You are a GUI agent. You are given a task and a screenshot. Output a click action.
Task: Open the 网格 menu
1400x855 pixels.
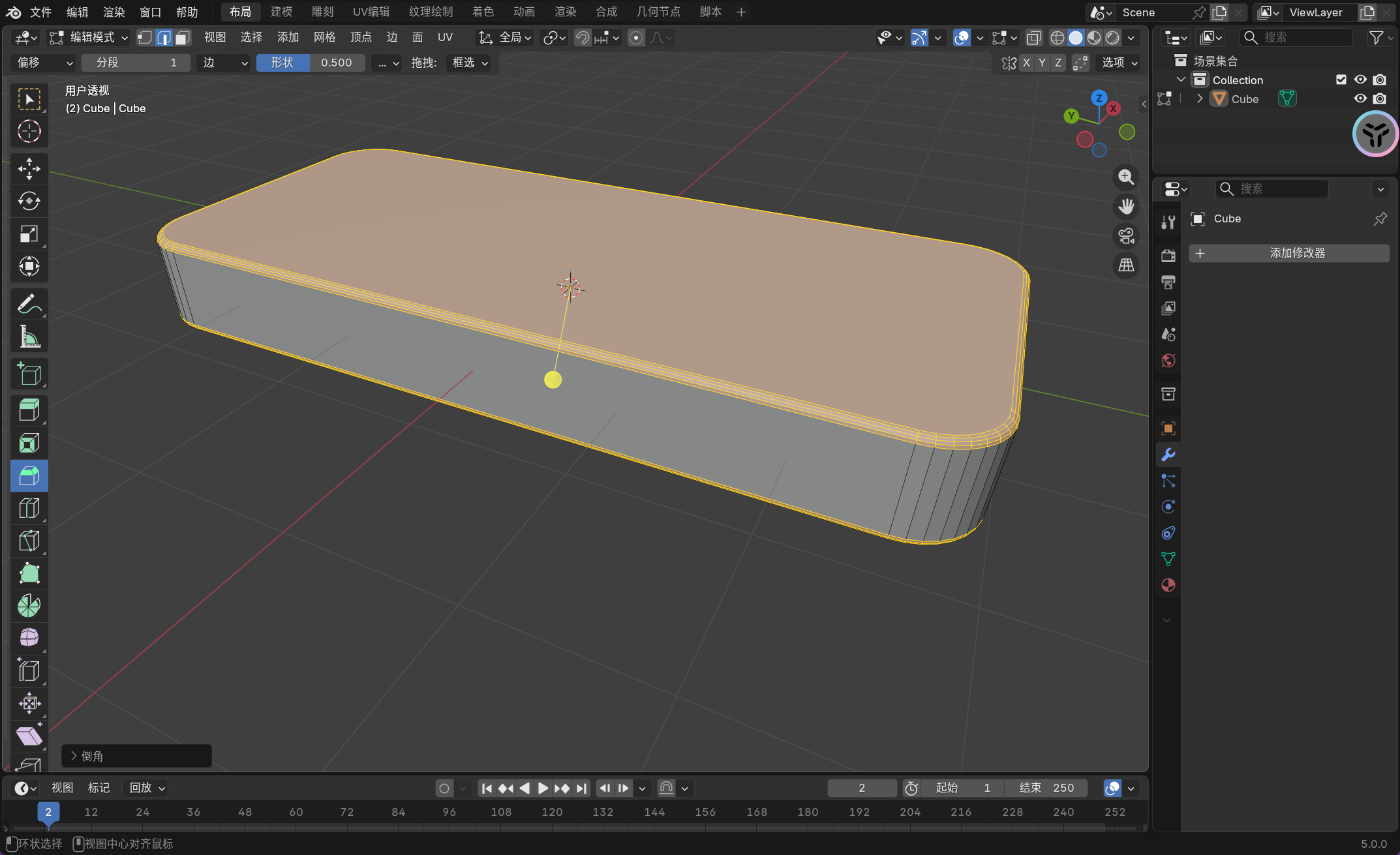click(324, 38)
